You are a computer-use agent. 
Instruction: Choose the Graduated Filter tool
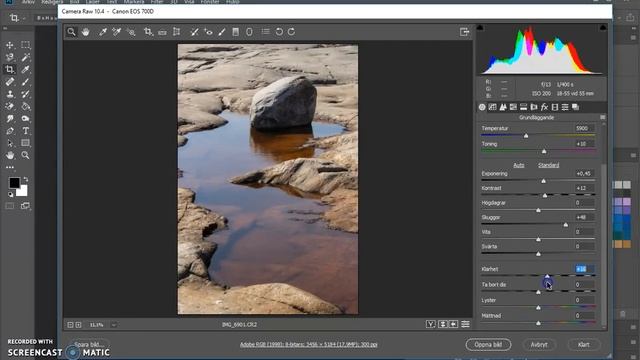(x=236, y=32)
